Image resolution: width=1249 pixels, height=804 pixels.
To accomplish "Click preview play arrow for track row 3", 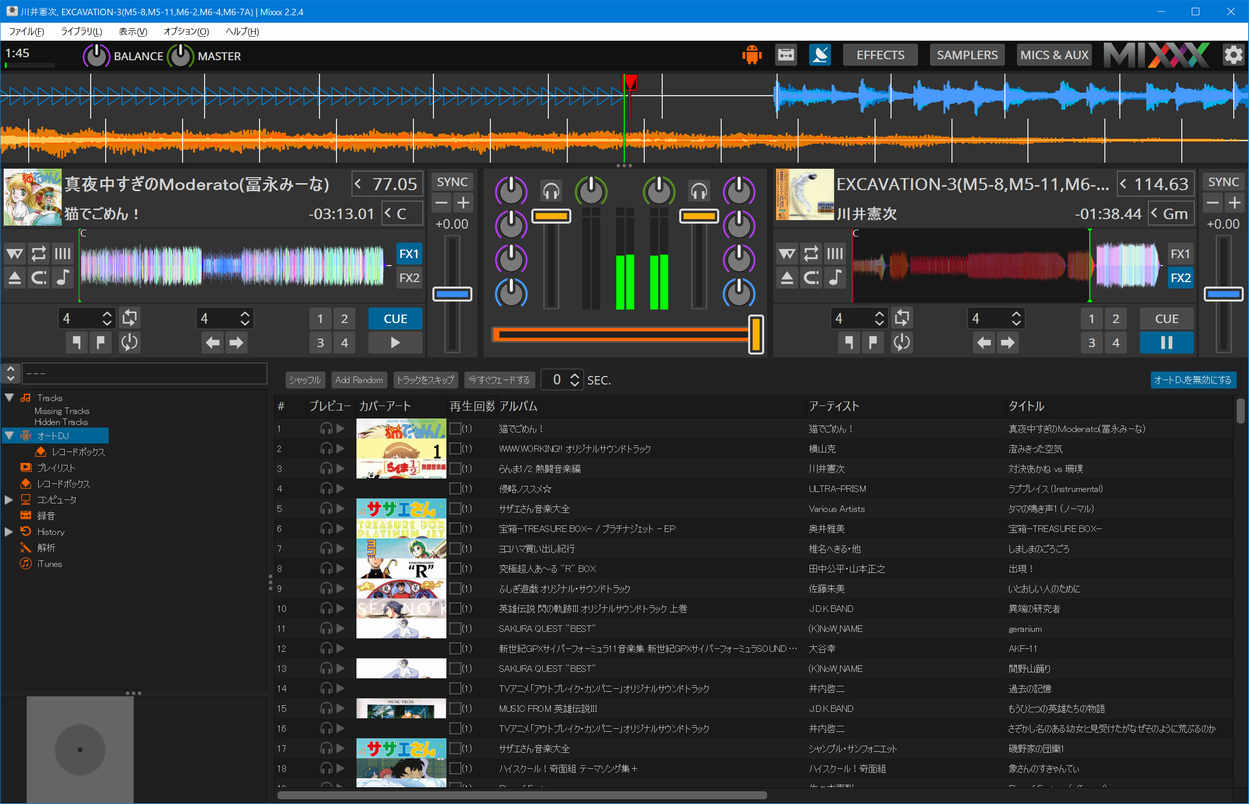I will 340,469.
